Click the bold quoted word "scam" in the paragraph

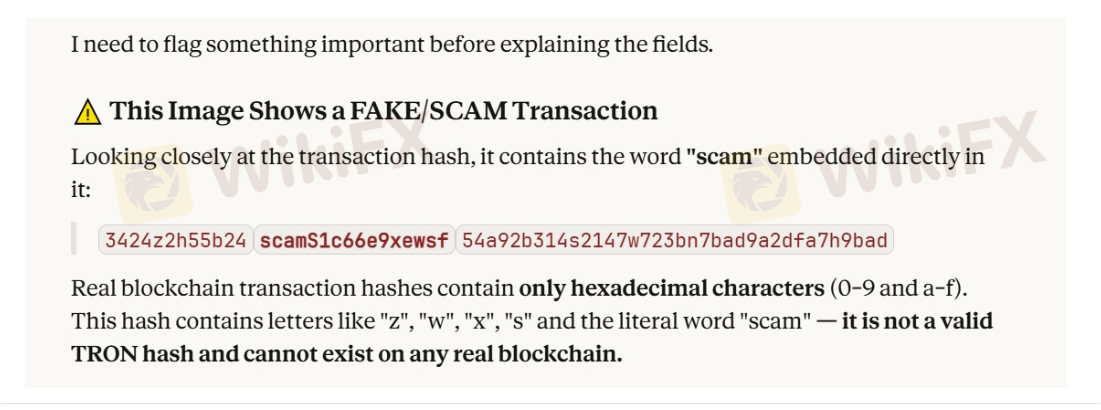pyautogui.click(x=723, y=157)
